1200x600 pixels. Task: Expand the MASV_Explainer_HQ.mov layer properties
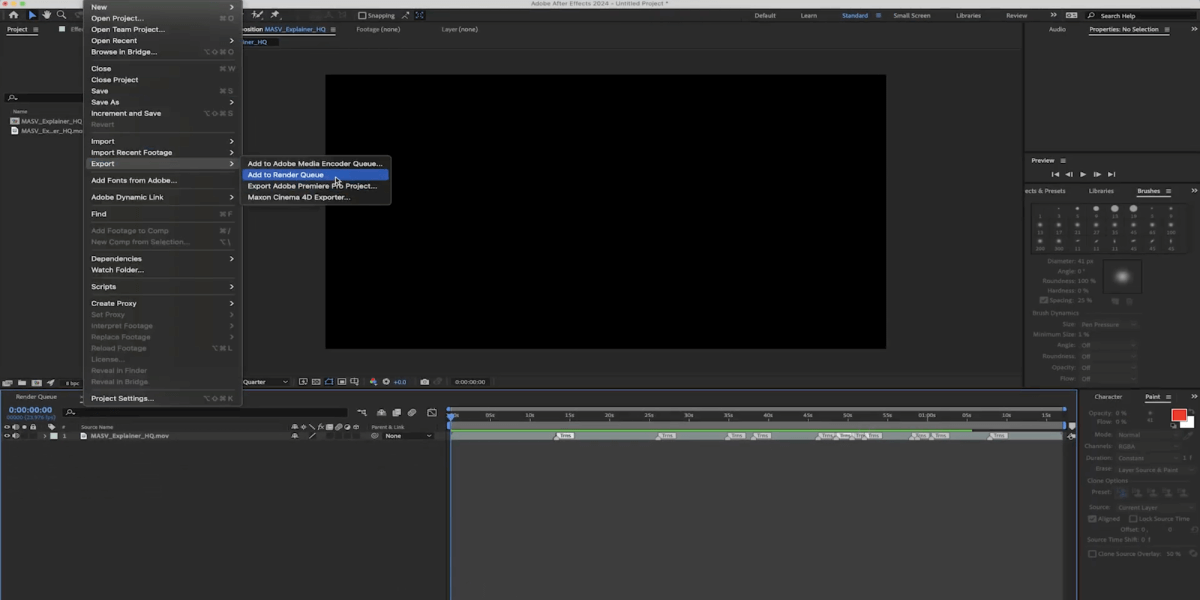click(x=44, y=436)
